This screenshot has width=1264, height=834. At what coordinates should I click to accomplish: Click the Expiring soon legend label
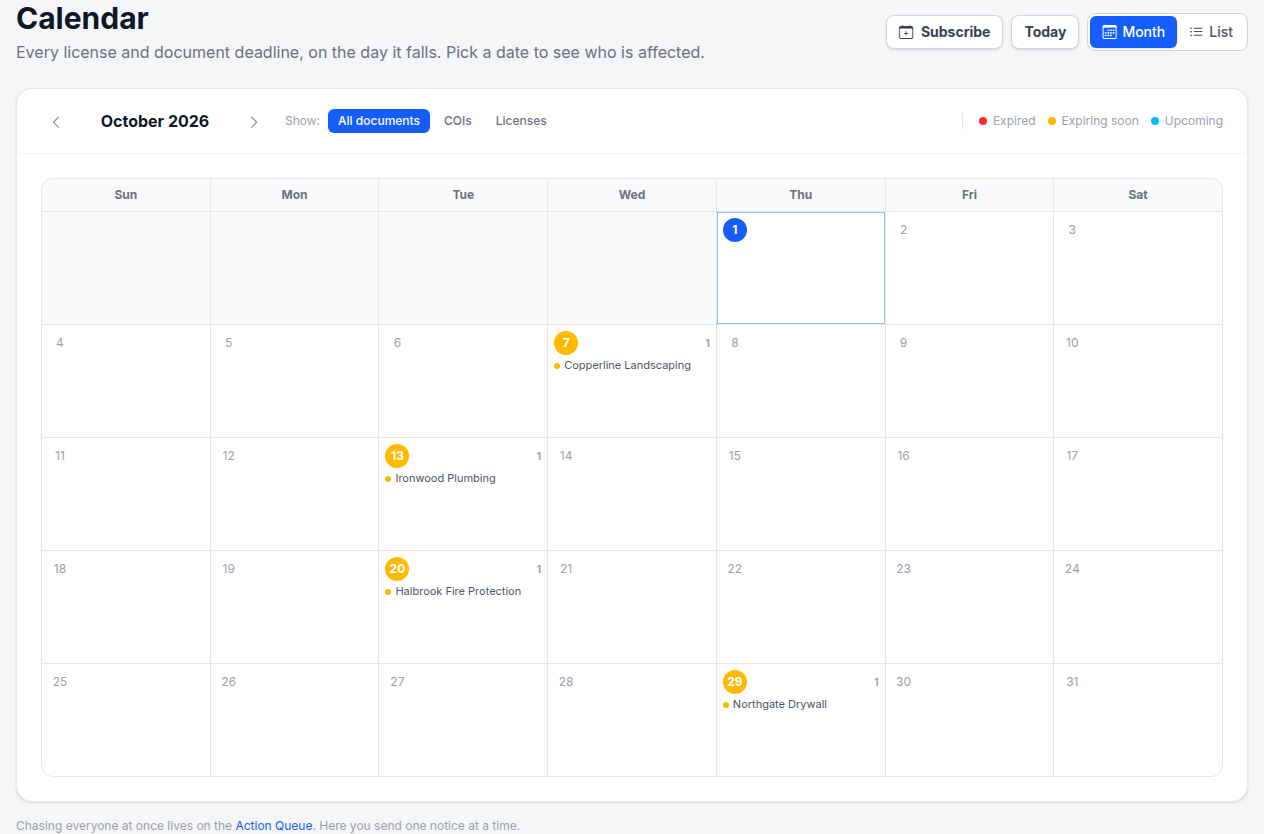[x=1100, y=121]
